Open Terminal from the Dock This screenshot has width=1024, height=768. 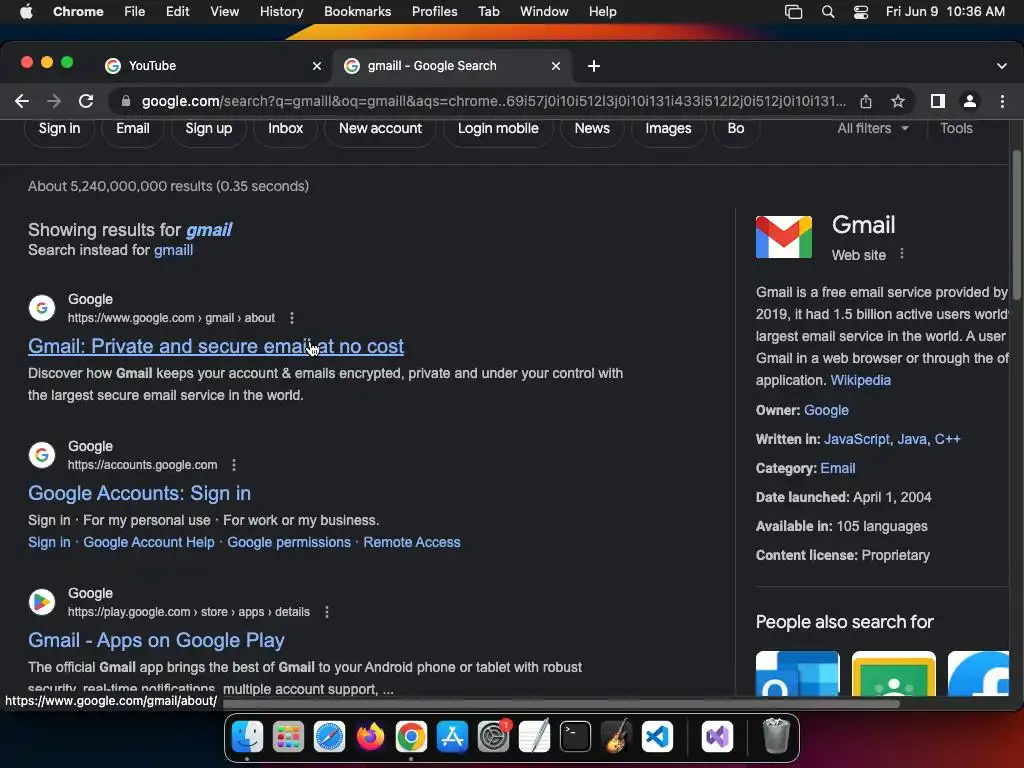tap(575, 737)
